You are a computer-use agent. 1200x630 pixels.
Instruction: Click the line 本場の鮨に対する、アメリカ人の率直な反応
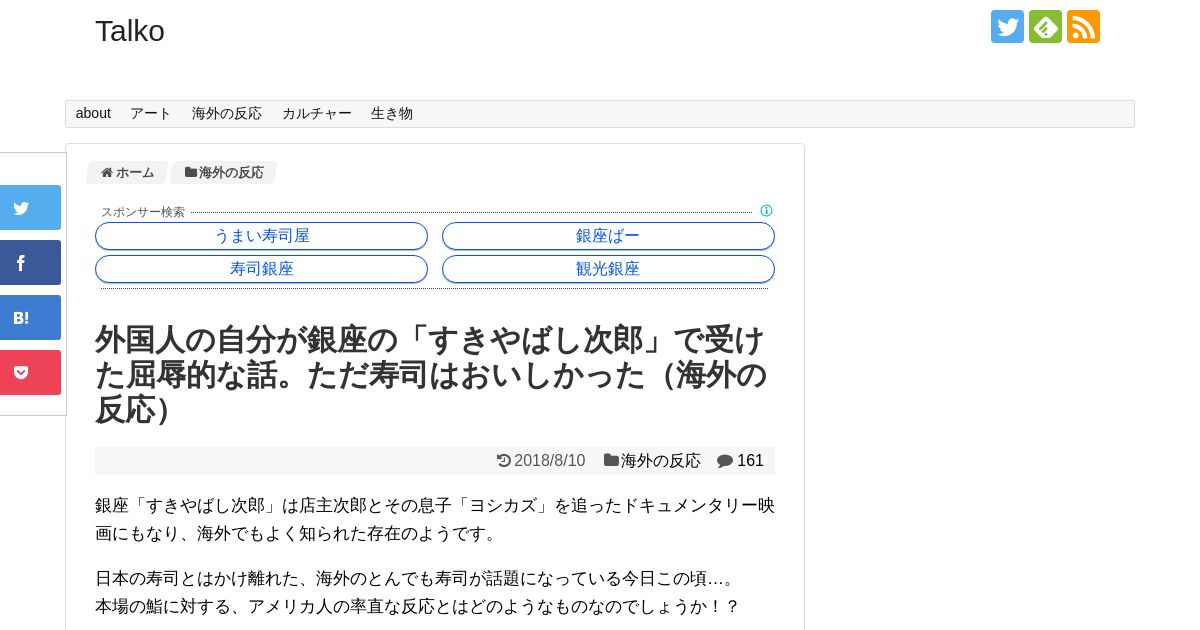click(417, 607)
